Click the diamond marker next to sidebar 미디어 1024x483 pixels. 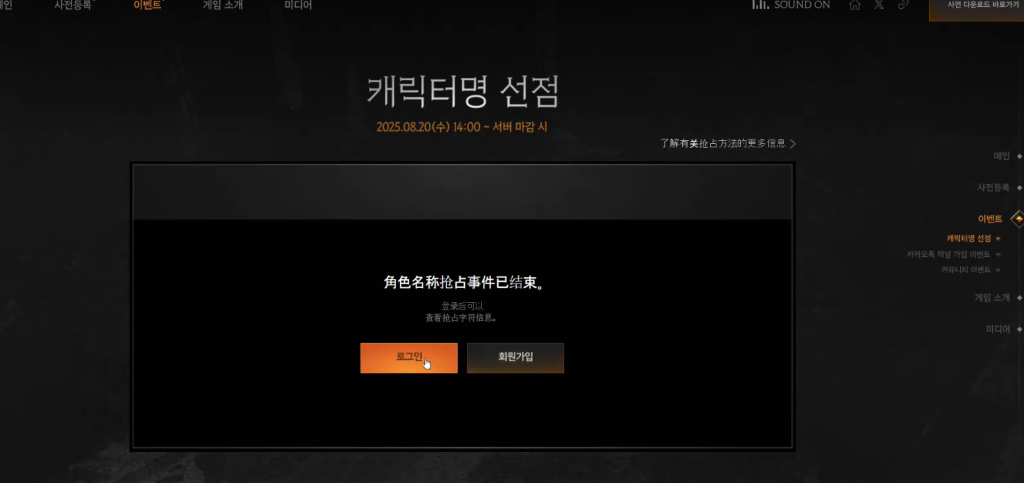[x=1019, y=329]
